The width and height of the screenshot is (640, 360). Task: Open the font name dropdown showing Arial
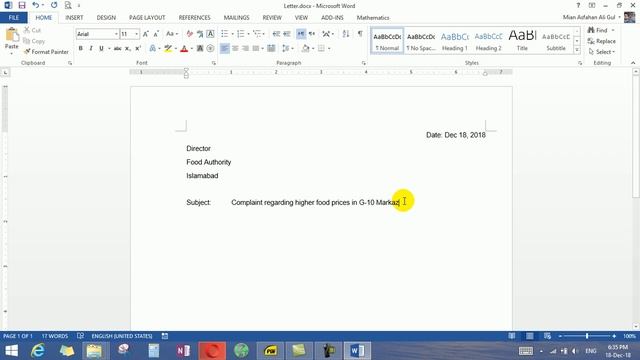[116, 34]
